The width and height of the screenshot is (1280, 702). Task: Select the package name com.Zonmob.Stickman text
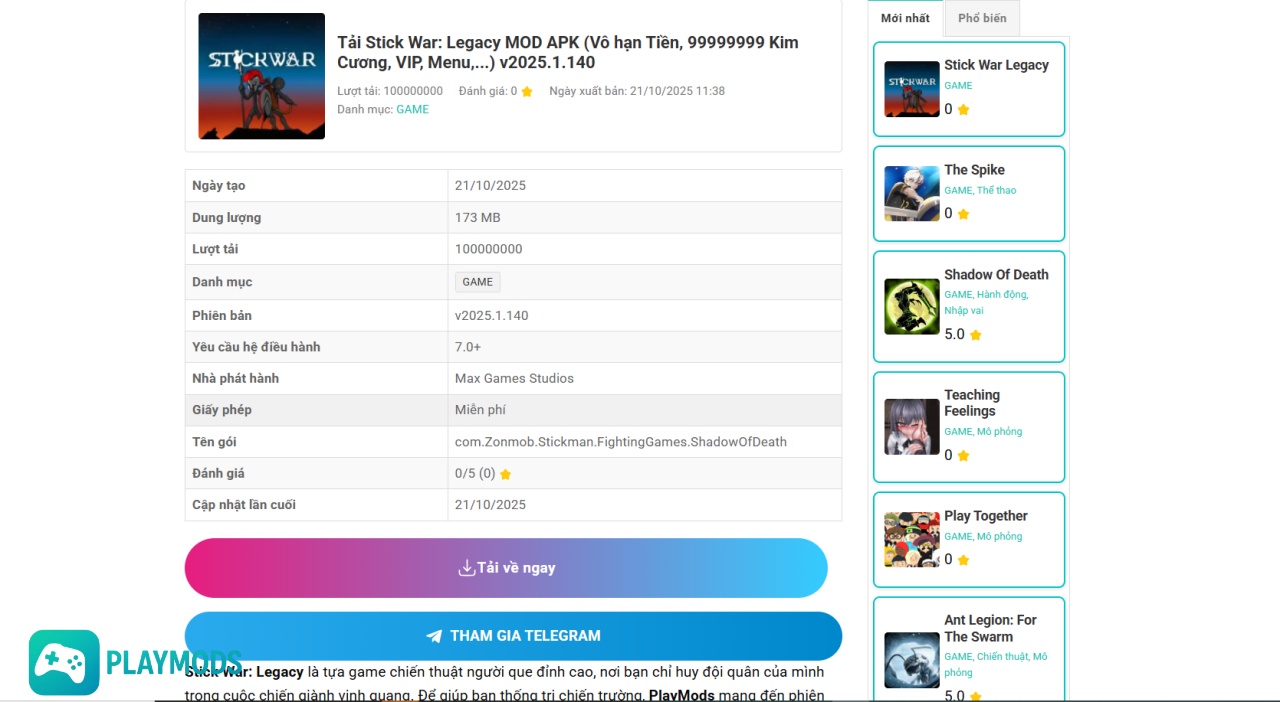tap(621, 442)
